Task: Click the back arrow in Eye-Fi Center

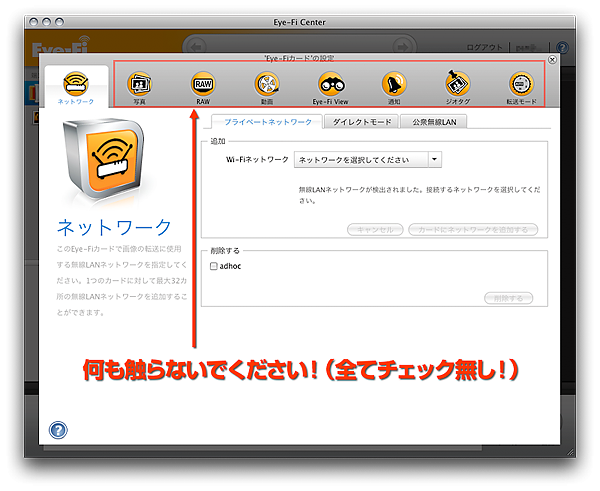Action: pos(196,47)
